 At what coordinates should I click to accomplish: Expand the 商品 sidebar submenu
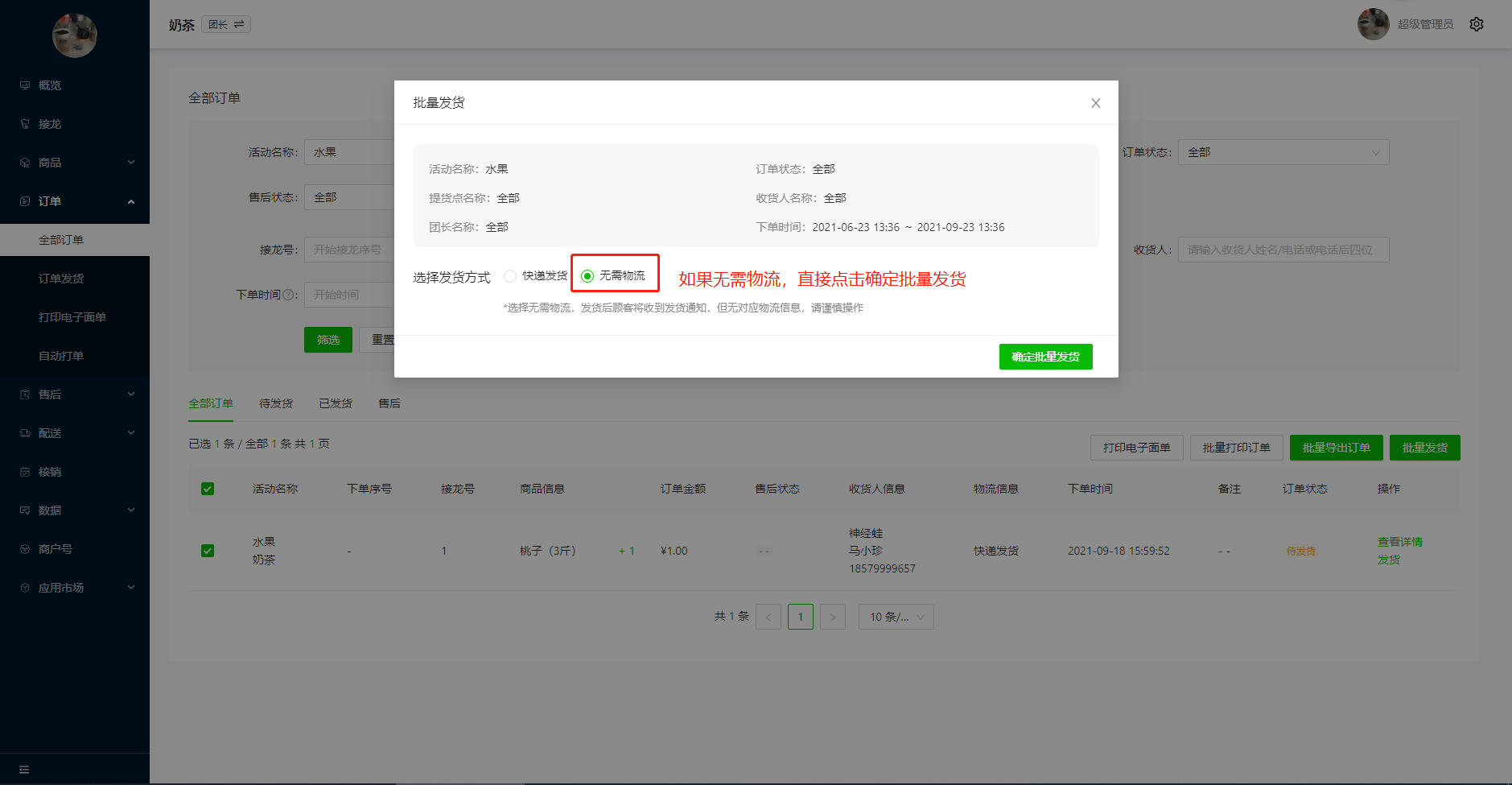tap(131, 163)
